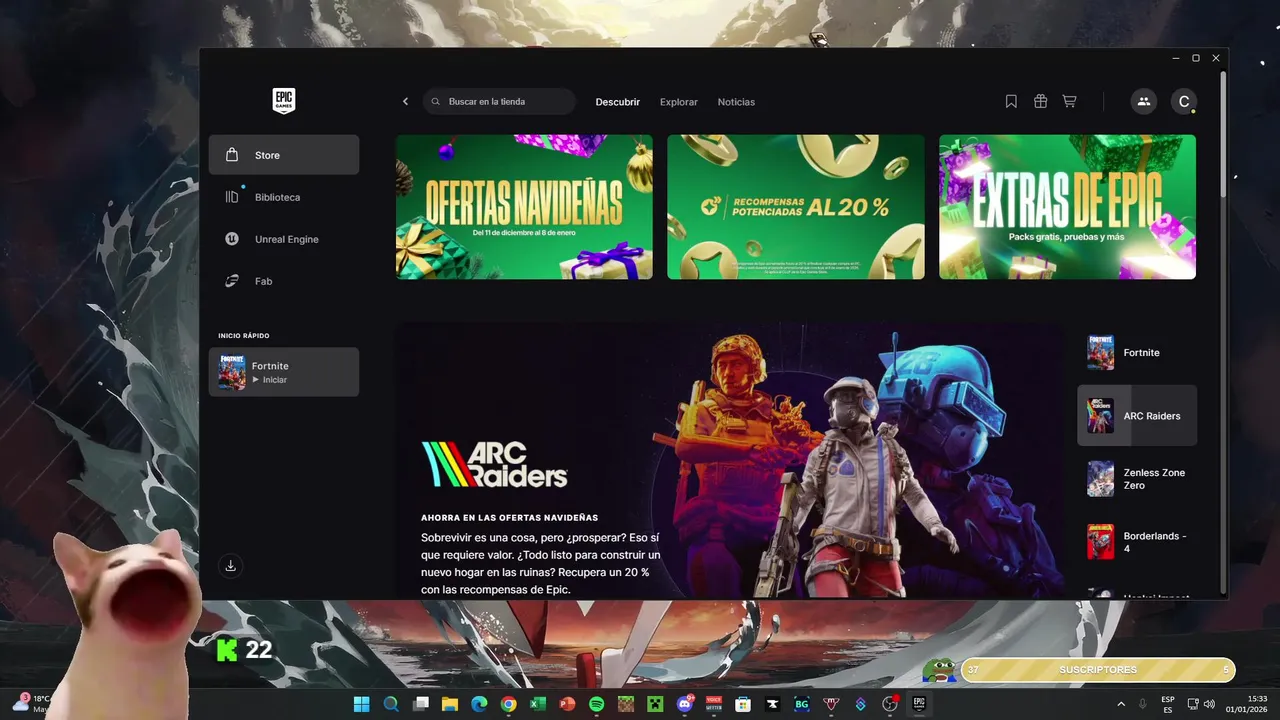Click the Suscriptores goal progress bar
Screen dimensions: 1280x720
point(1098,670)
